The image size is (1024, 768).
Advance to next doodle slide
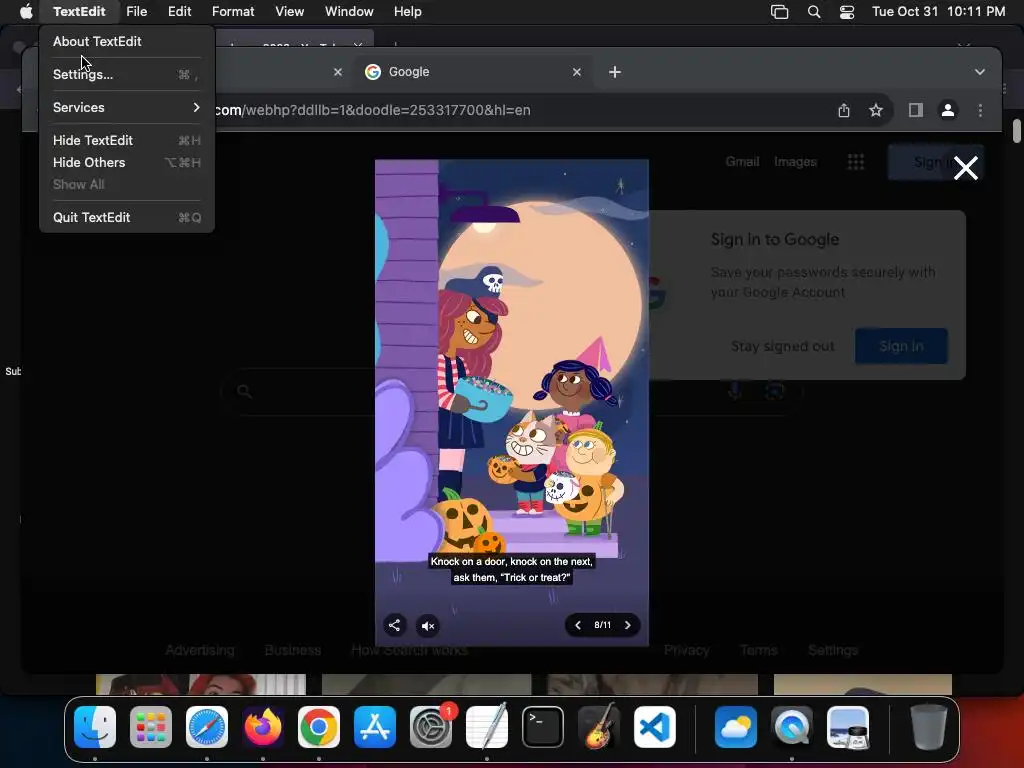click(628, 625)
